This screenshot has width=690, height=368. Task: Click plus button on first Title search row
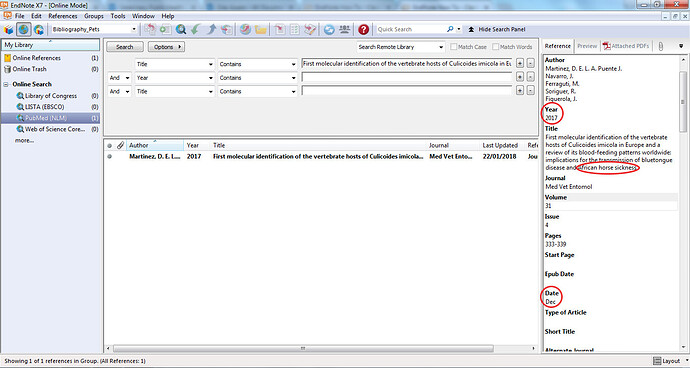pyautogui.click(x=520, y=64)
